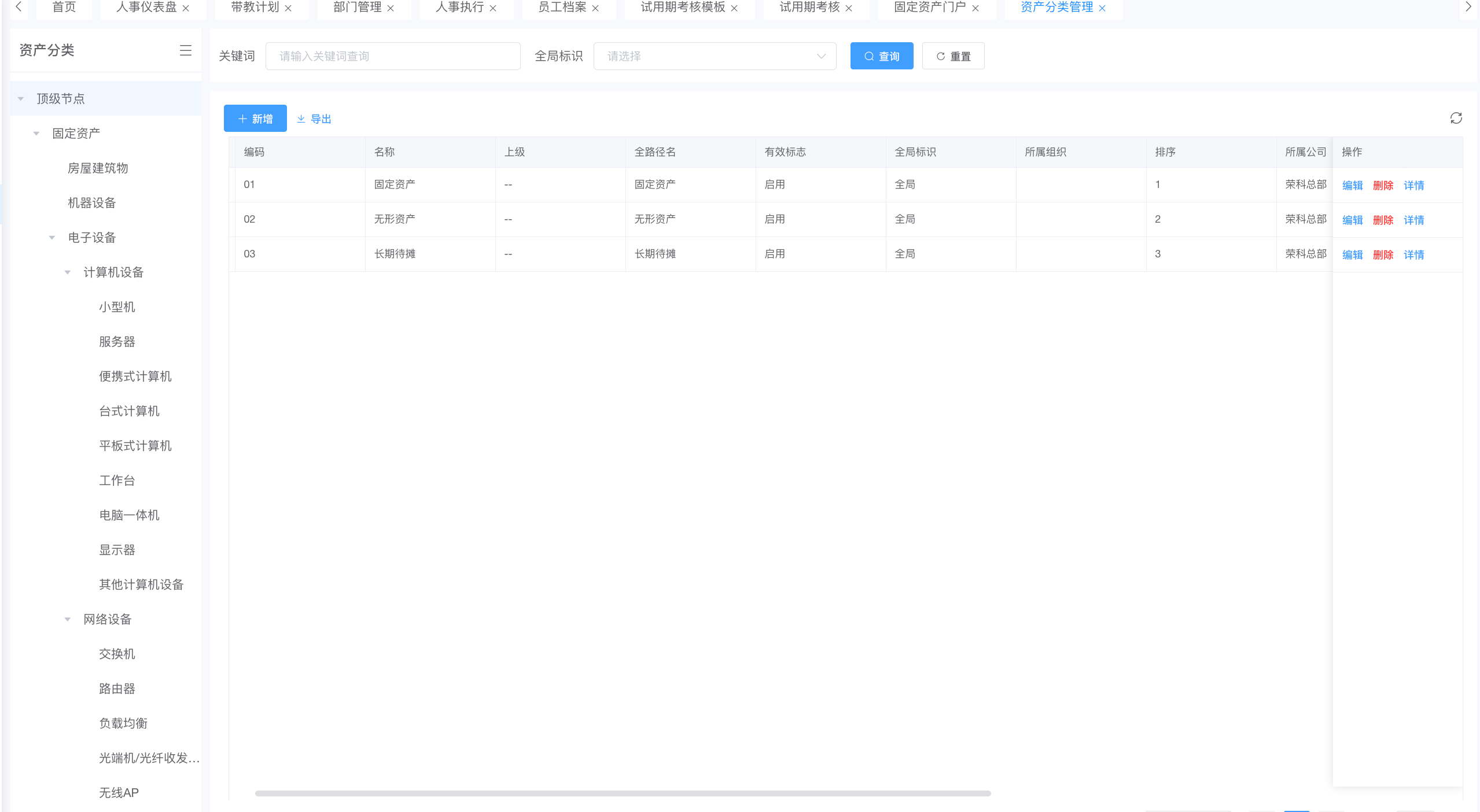Close the 试用期考核模板 tab
Screen dimensions: 1480x812
click(x=734, y=8)
